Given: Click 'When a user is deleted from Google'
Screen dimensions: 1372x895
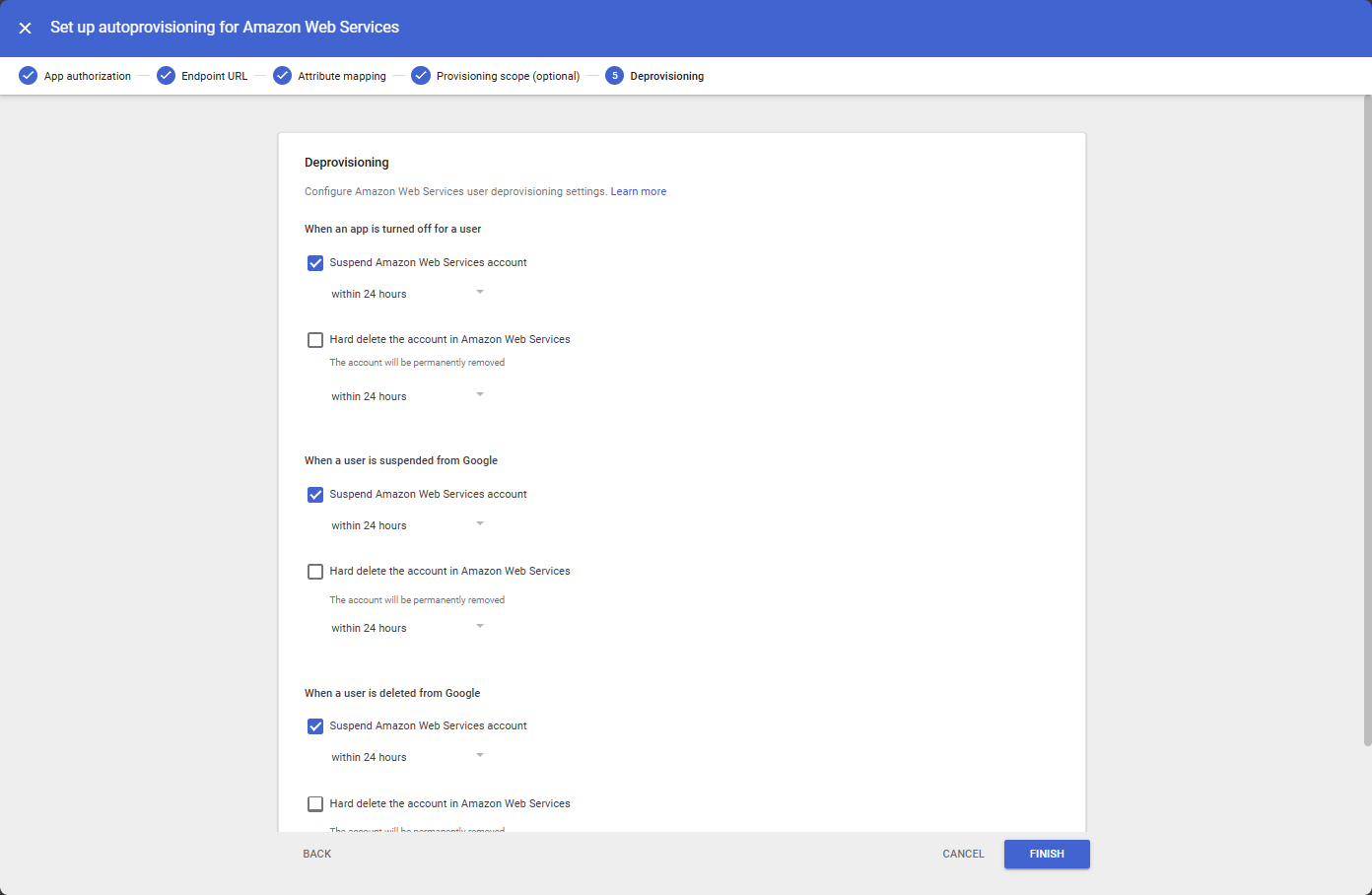Looking at the screenshot, I should pyautogui.click(x=392, y=693).
